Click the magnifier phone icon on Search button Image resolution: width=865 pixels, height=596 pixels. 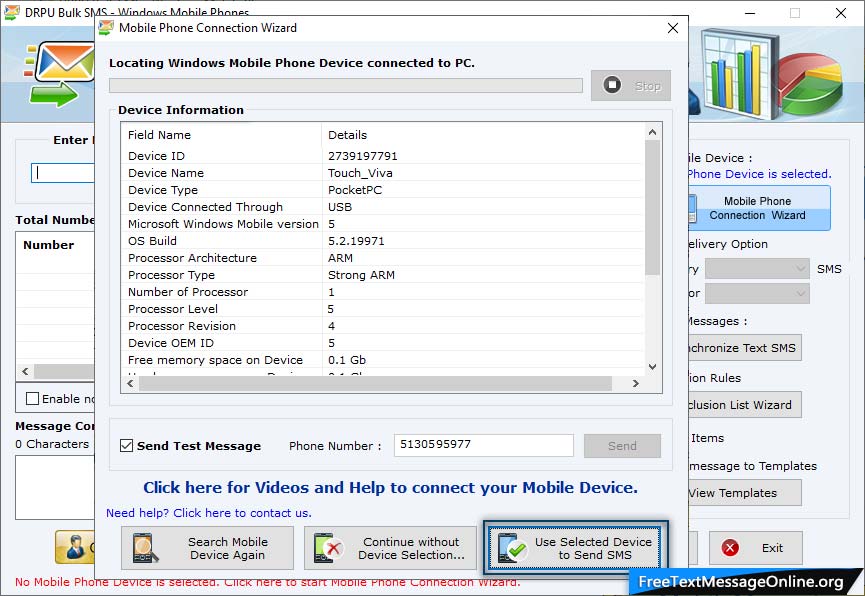(x=146, y=548)
